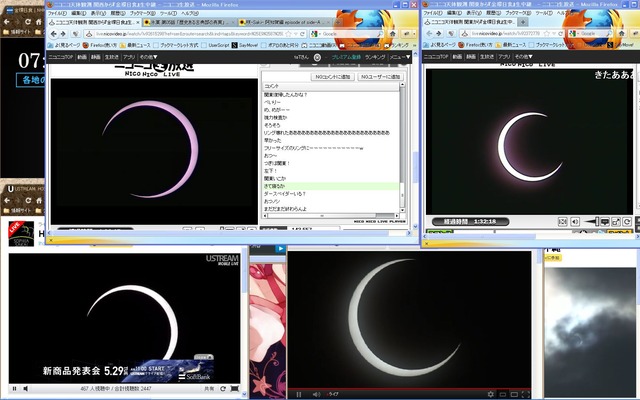
Task: Go back in the left Firefox window
Action: point(54,34)
